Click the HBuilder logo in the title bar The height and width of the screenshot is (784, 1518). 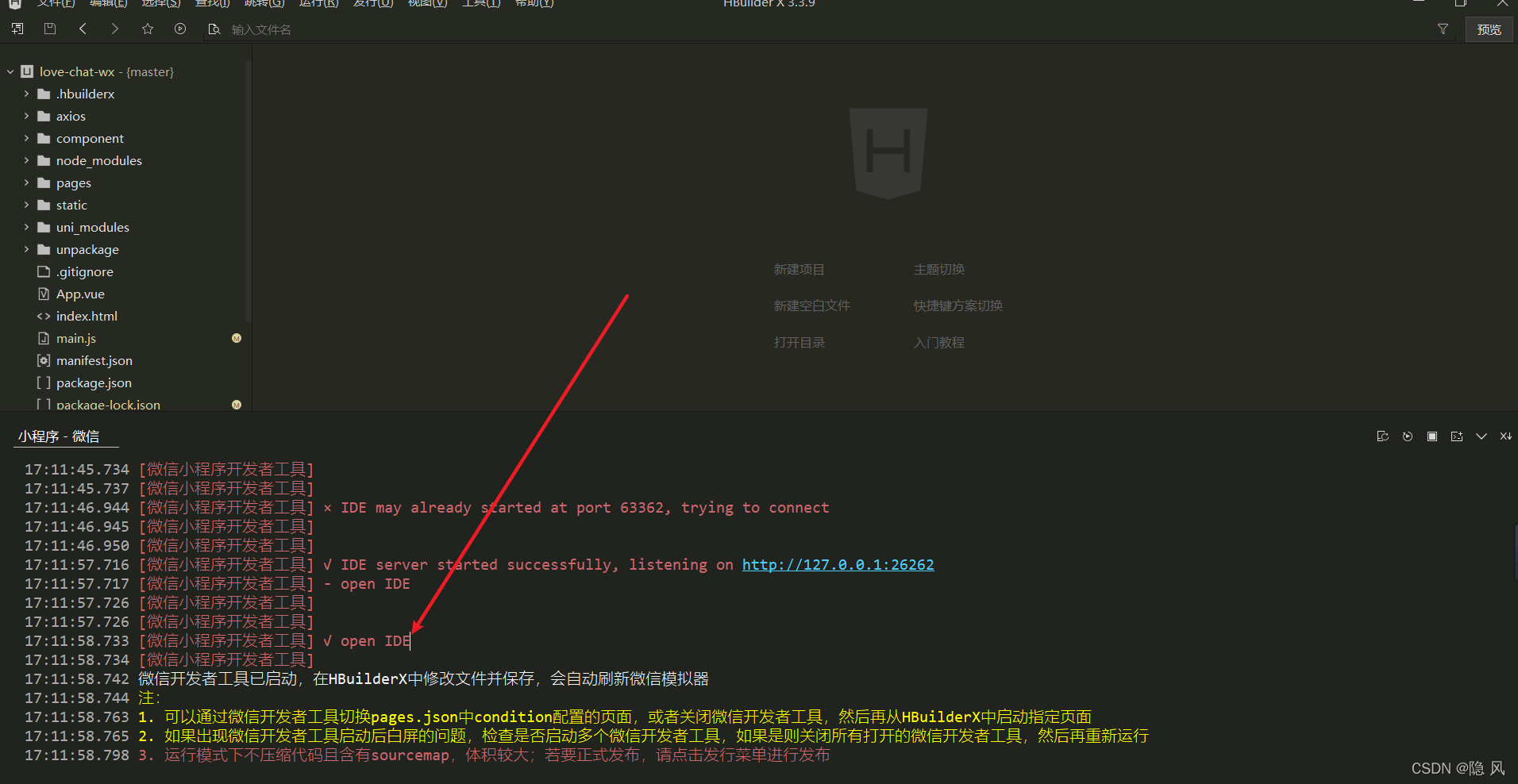[x=14, y=4]
